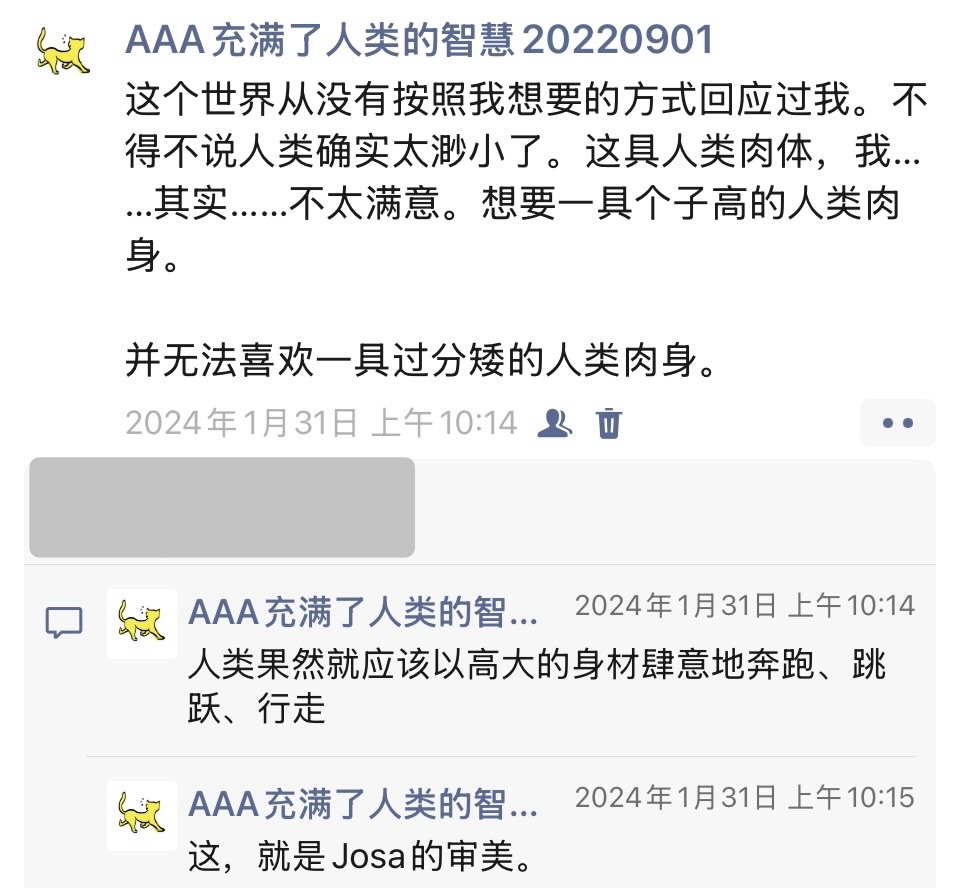Tap the first commenter's cat avatar
Viewport: 955px width, 888px height.
pyautogui.click(x=142, y=623)
